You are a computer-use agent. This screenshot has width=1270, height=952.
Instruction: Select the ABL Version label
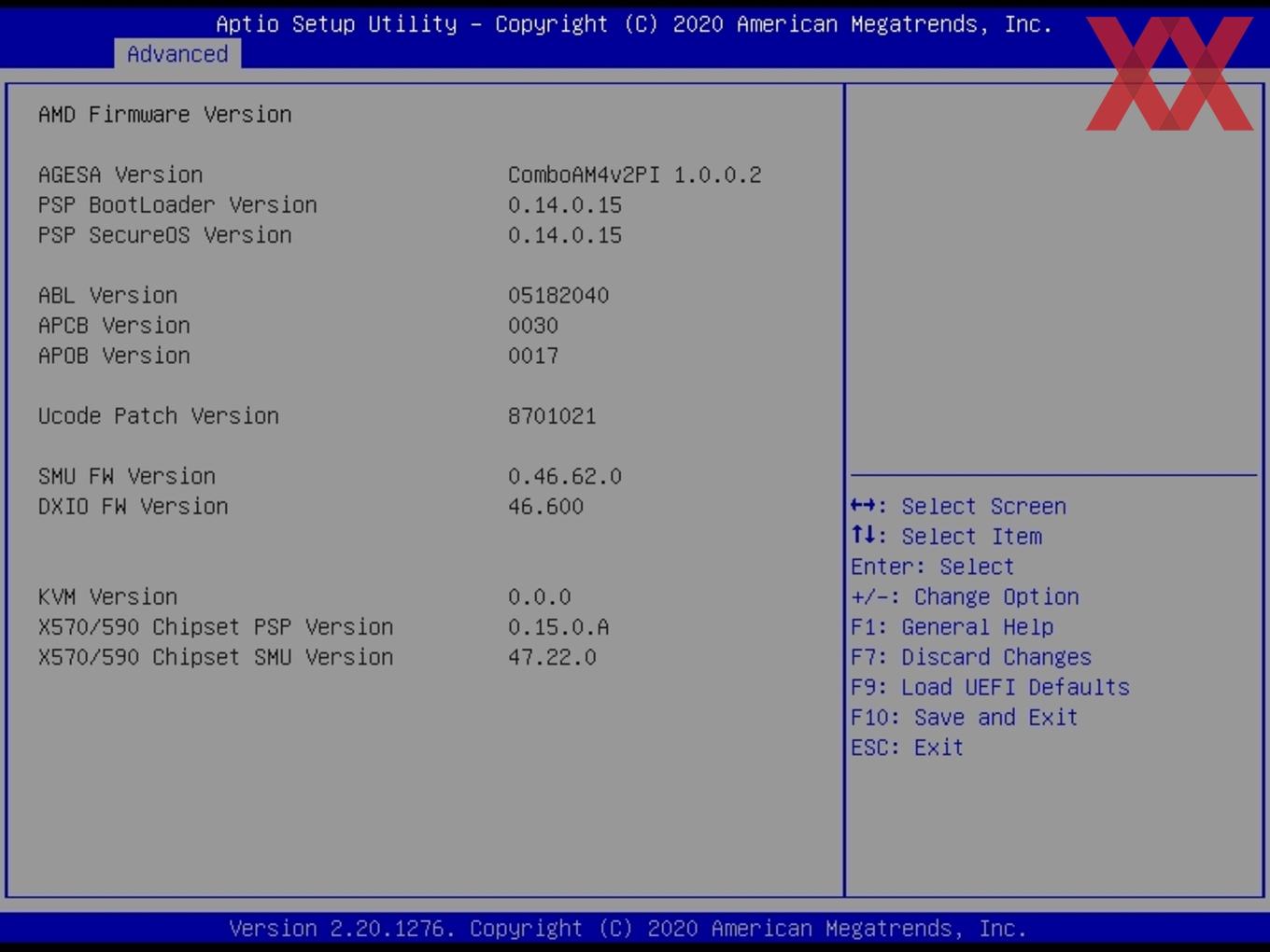click(108, 296)
